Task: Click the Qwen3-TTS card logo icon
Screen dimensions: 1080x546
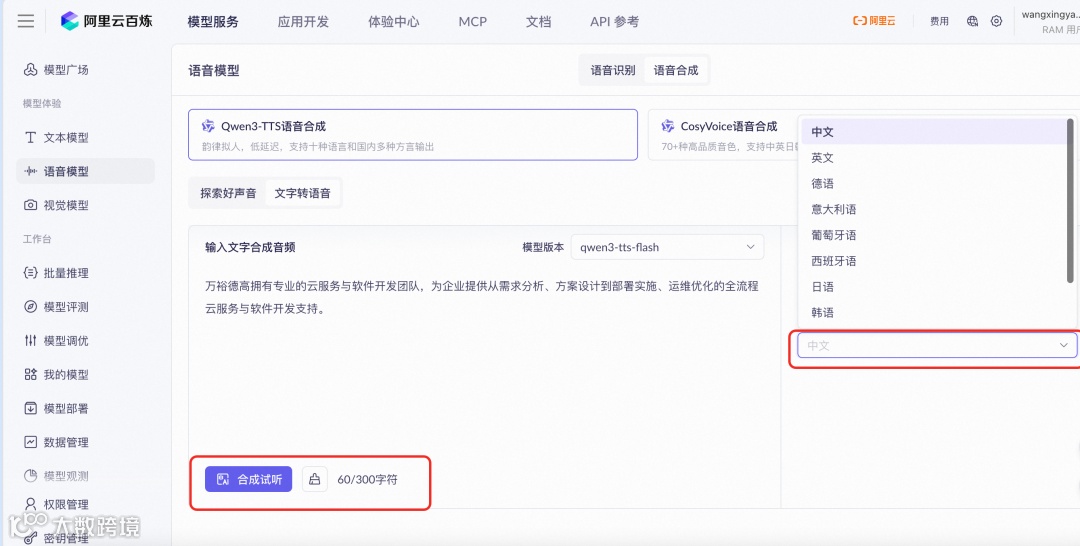Action: click(x=208, y=126)
